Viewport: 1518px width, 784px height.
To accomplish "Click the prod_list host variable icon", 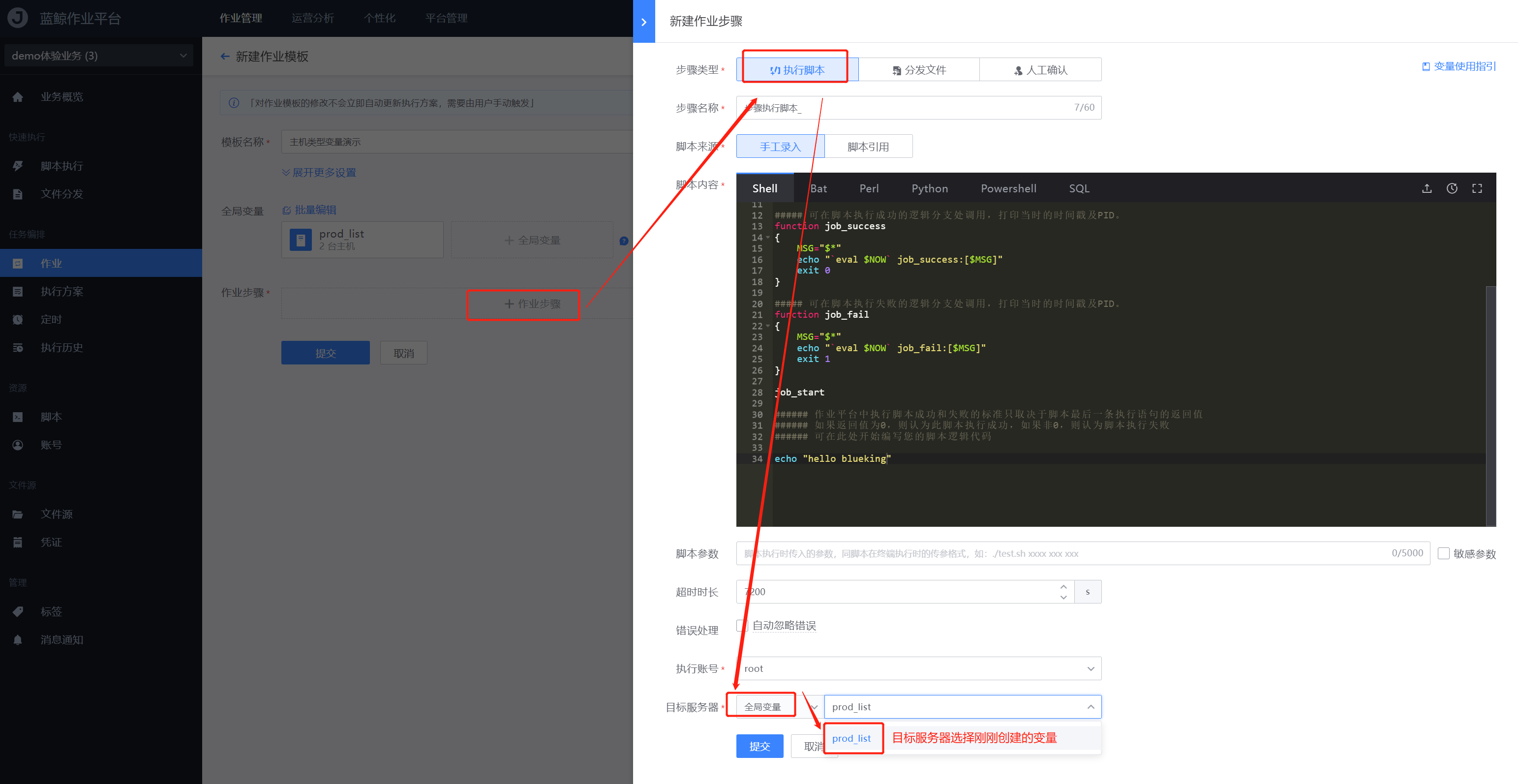I will tap(301, 240).
